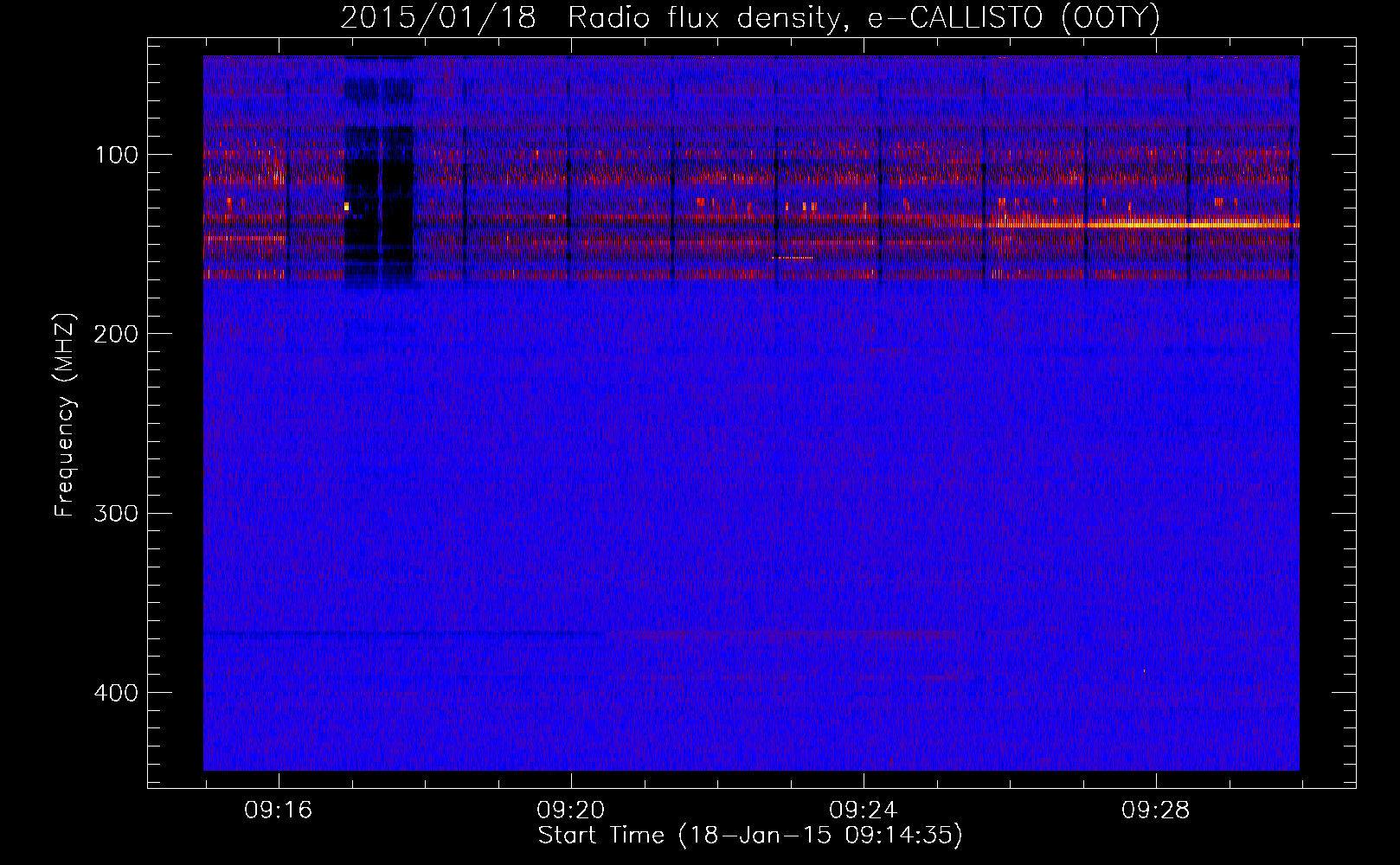1400x865 pixels.
Task: Click the bright yellow emission band near 140 MHz
Action: point(1142,224)
